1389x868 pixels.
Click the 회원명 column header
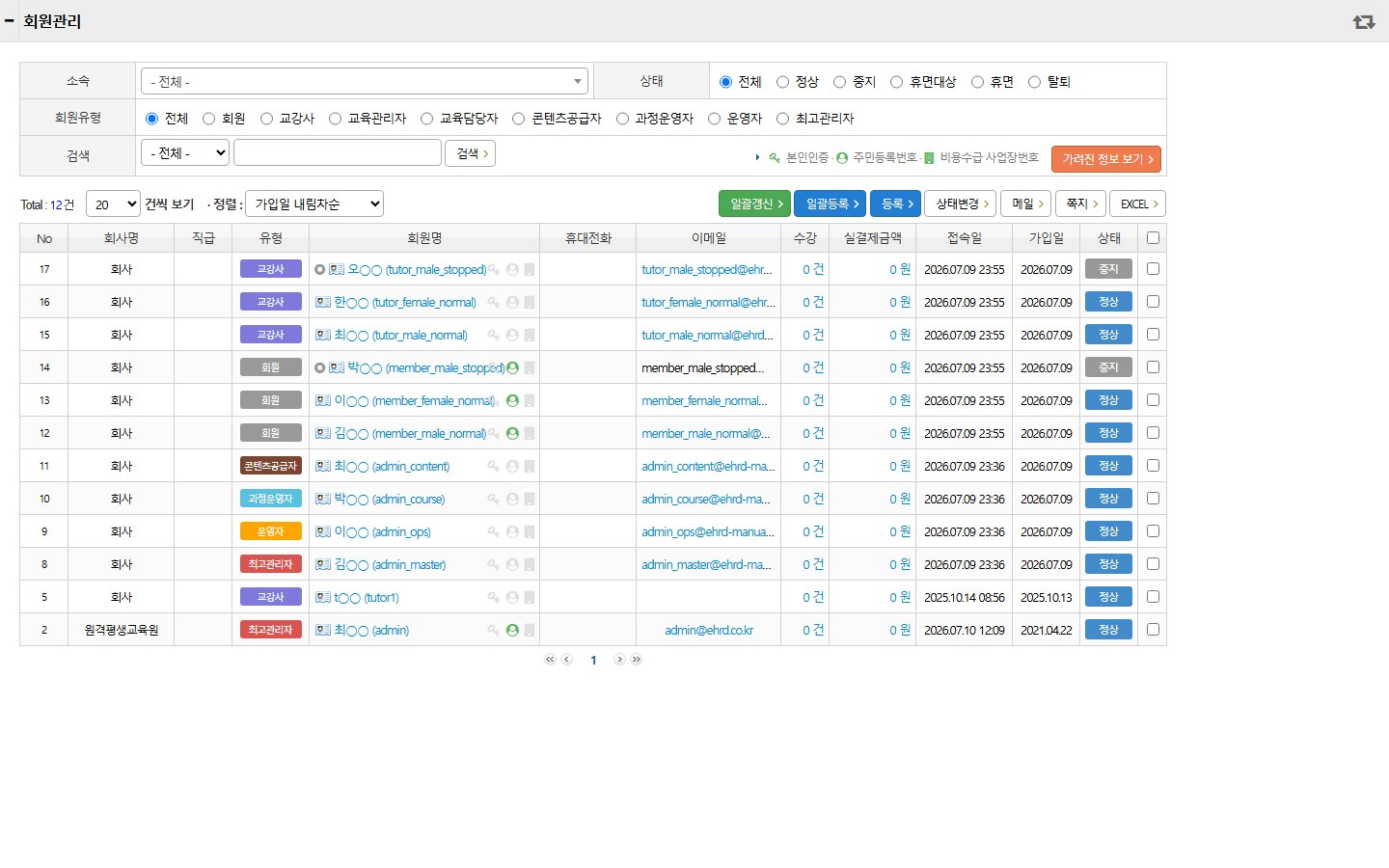[x=424, y=238]
